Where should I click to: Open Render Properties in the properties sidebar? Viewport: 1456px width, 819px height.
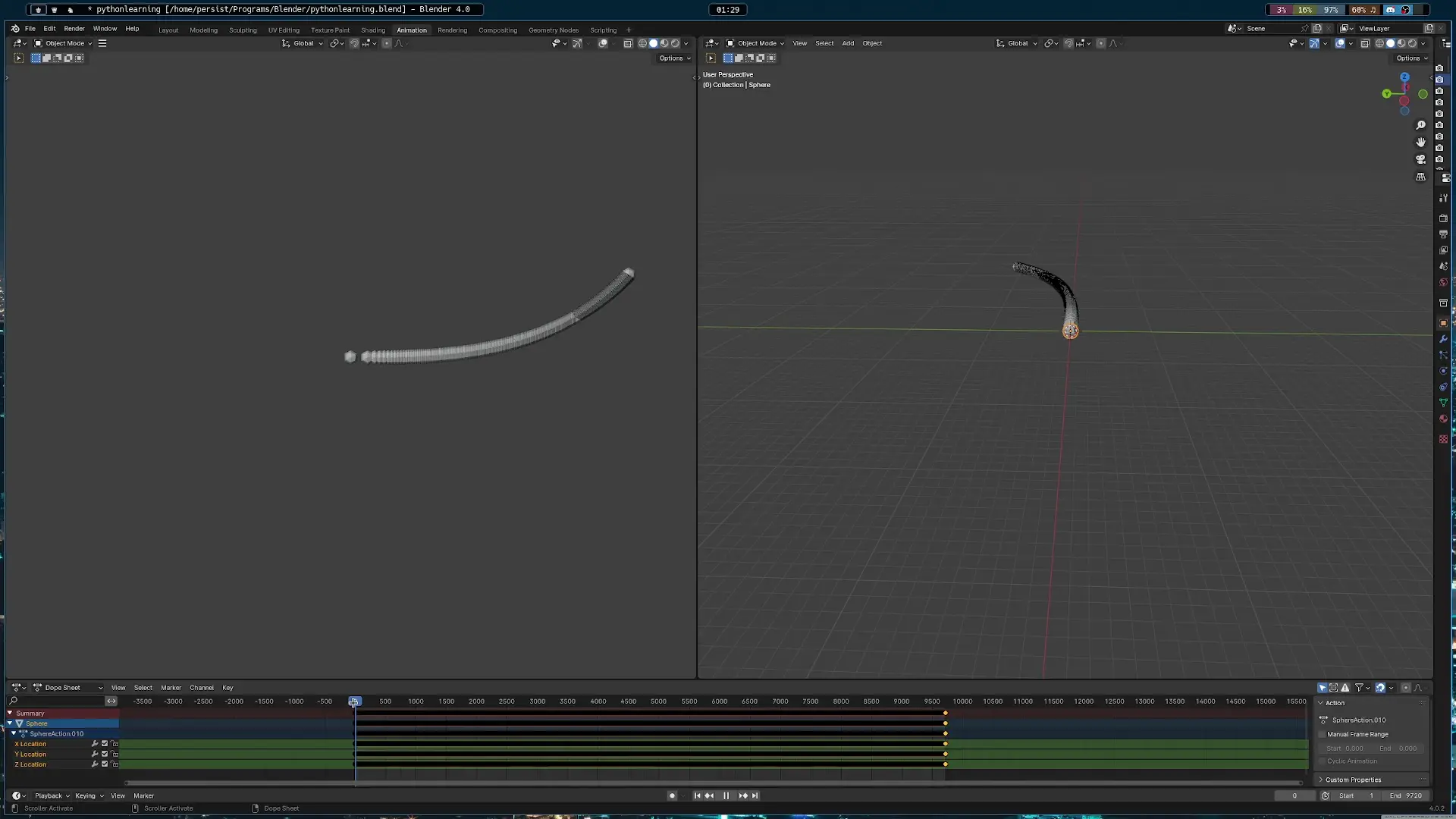[x=1444, y=218]
